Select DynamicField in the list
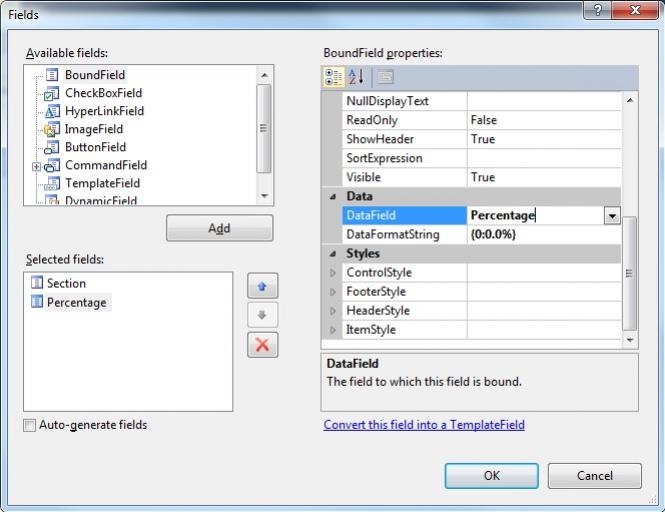The width and height of the screenshot is (665, 512). (101, 200)
